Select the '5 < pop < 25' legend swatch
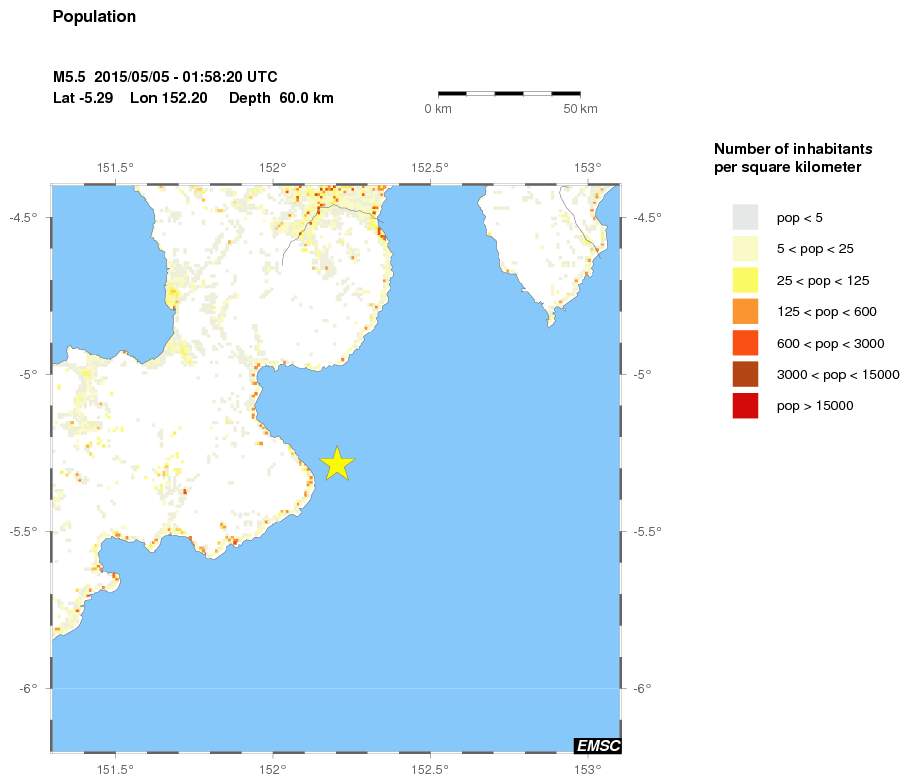Image resolution: width=910 pixels, height=784 pixels. click(x=745, y=249)
